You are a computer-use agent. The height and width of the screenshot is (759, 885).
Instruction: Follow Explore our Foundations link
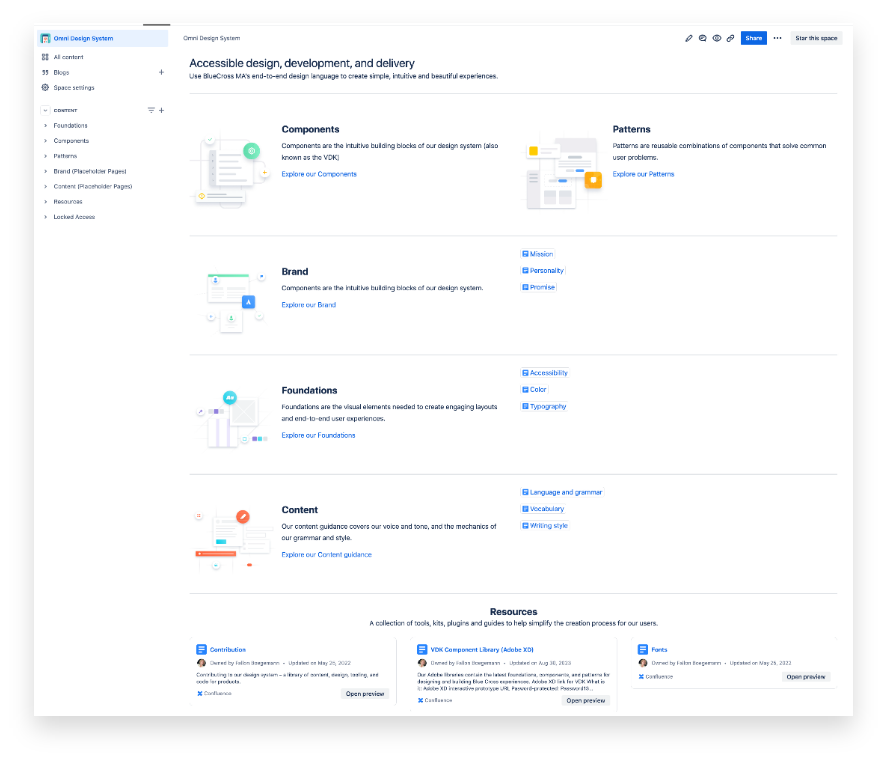(x=318, y=436)
